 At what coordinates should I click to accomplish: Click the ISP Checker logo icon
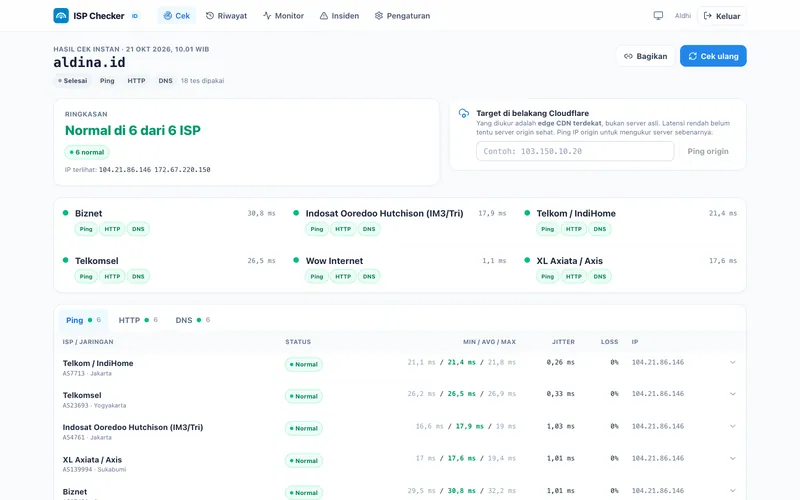[61, 16]
